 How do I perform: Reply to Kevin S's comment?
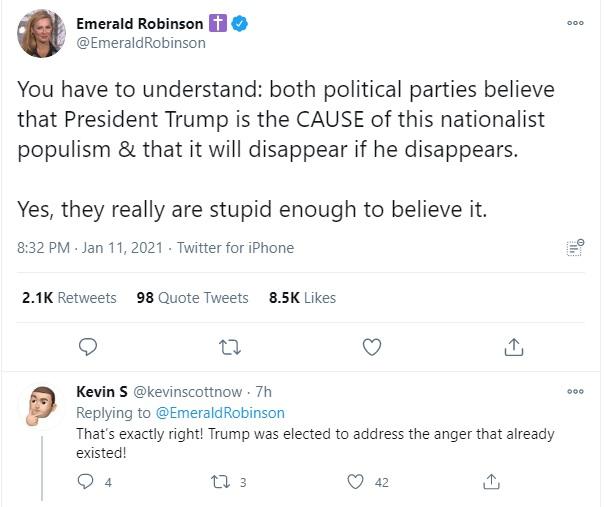(86, 482)
